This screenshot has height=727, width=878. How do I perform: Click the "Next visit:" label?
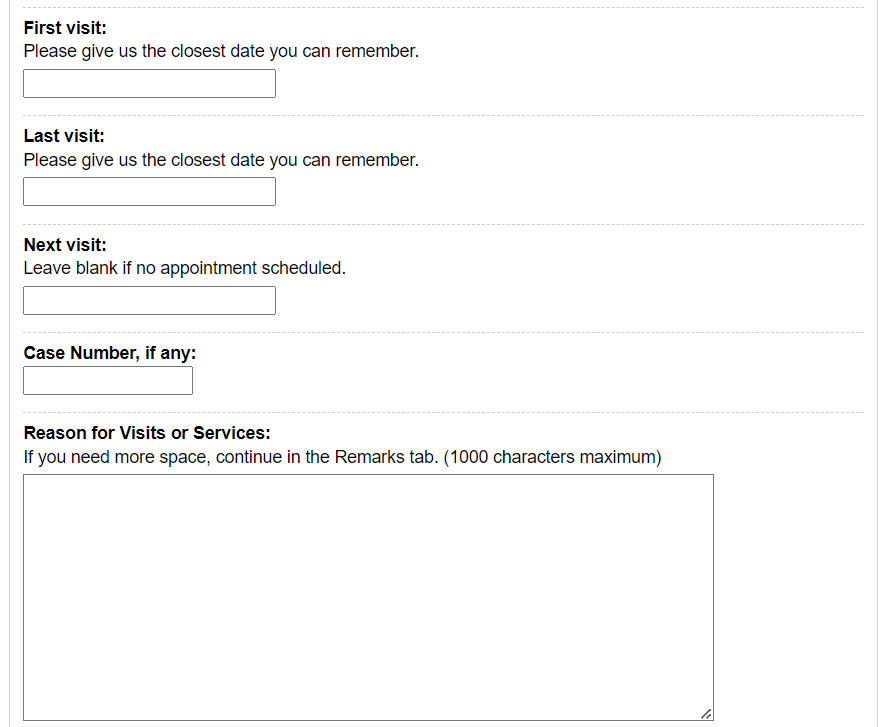pos(65,245)
